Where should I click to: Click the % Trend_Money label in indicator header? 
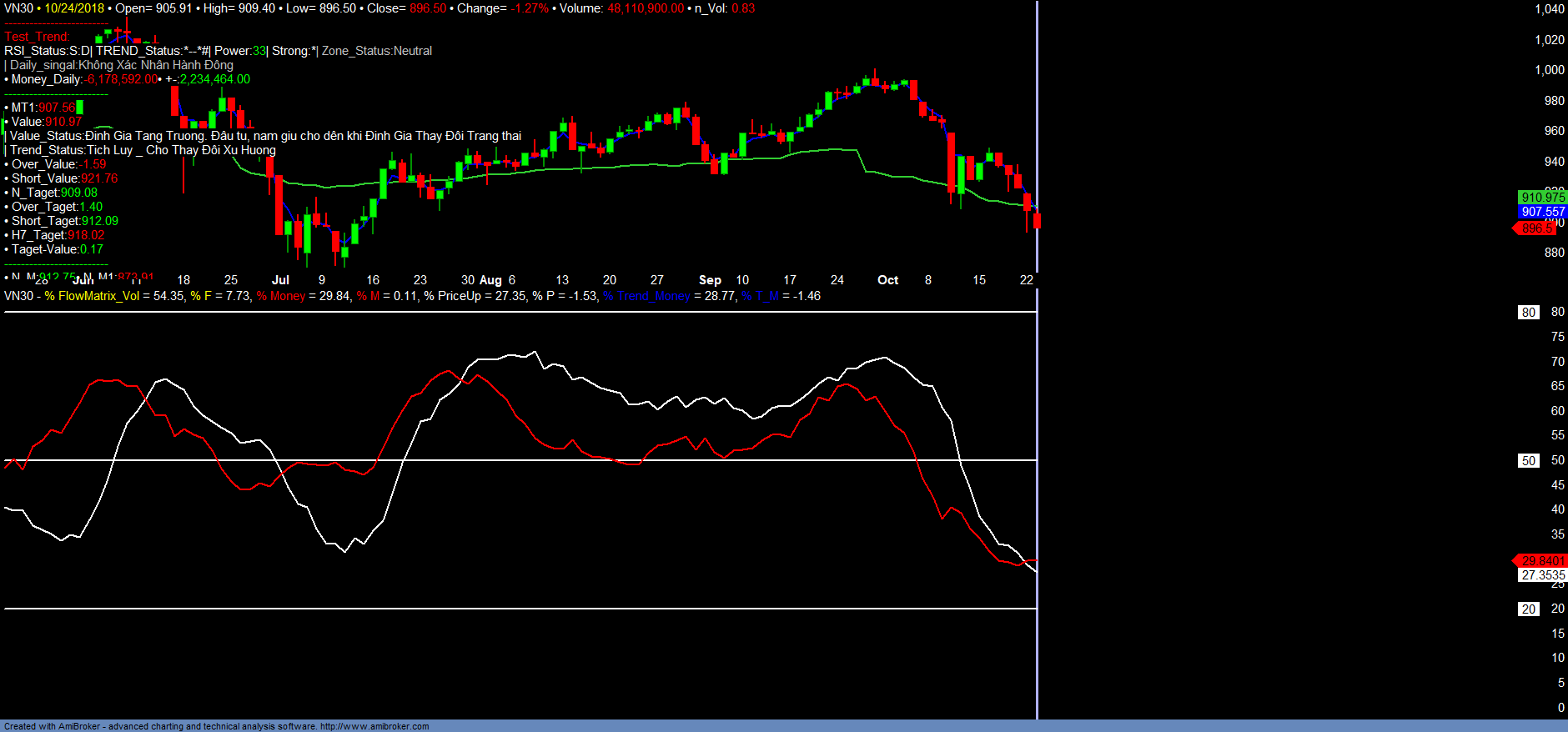(x=646, y=296)
